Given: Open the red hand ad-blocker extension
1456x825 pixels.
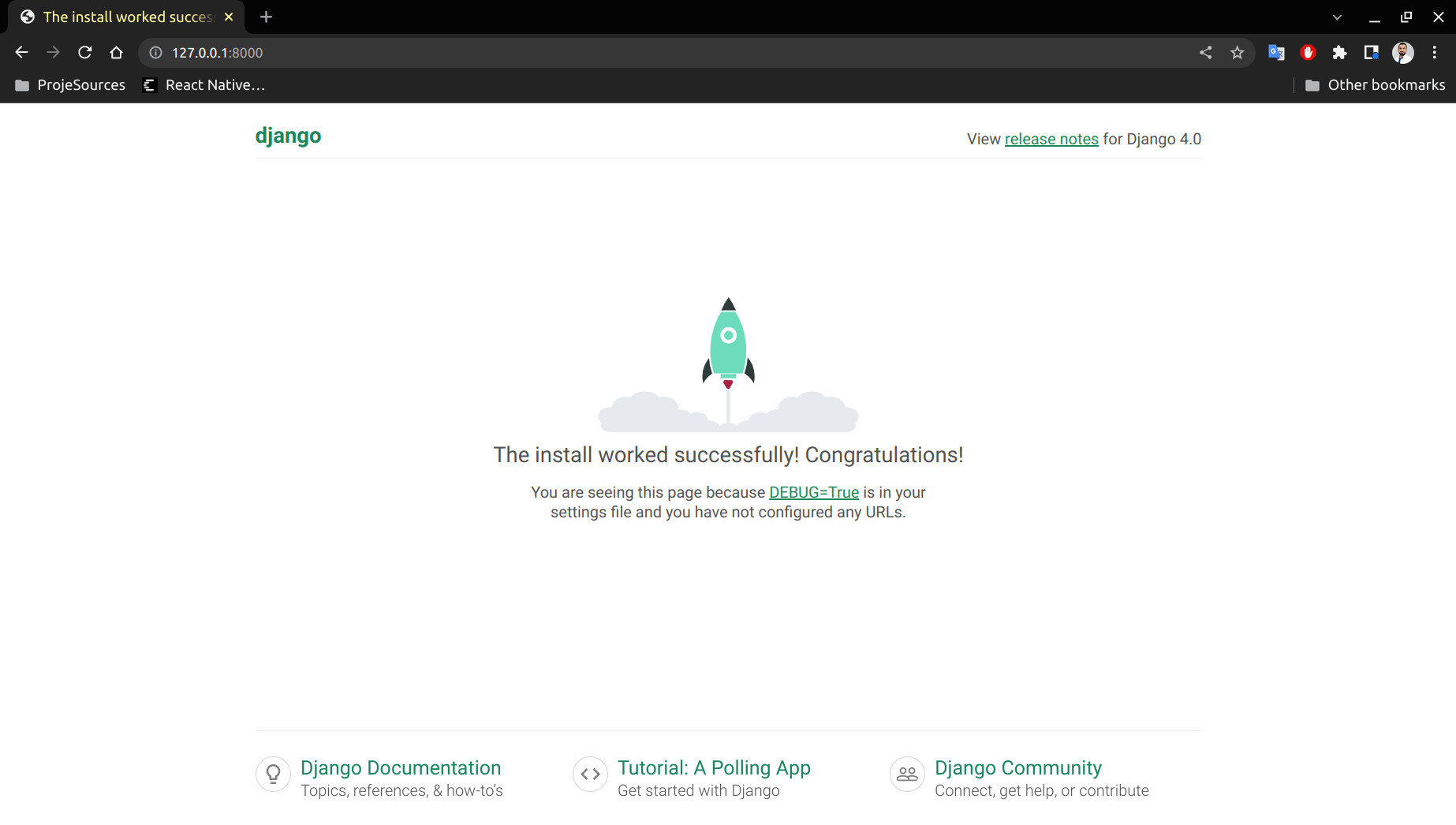Looking at the screenshot, I should pos(1308,53).
